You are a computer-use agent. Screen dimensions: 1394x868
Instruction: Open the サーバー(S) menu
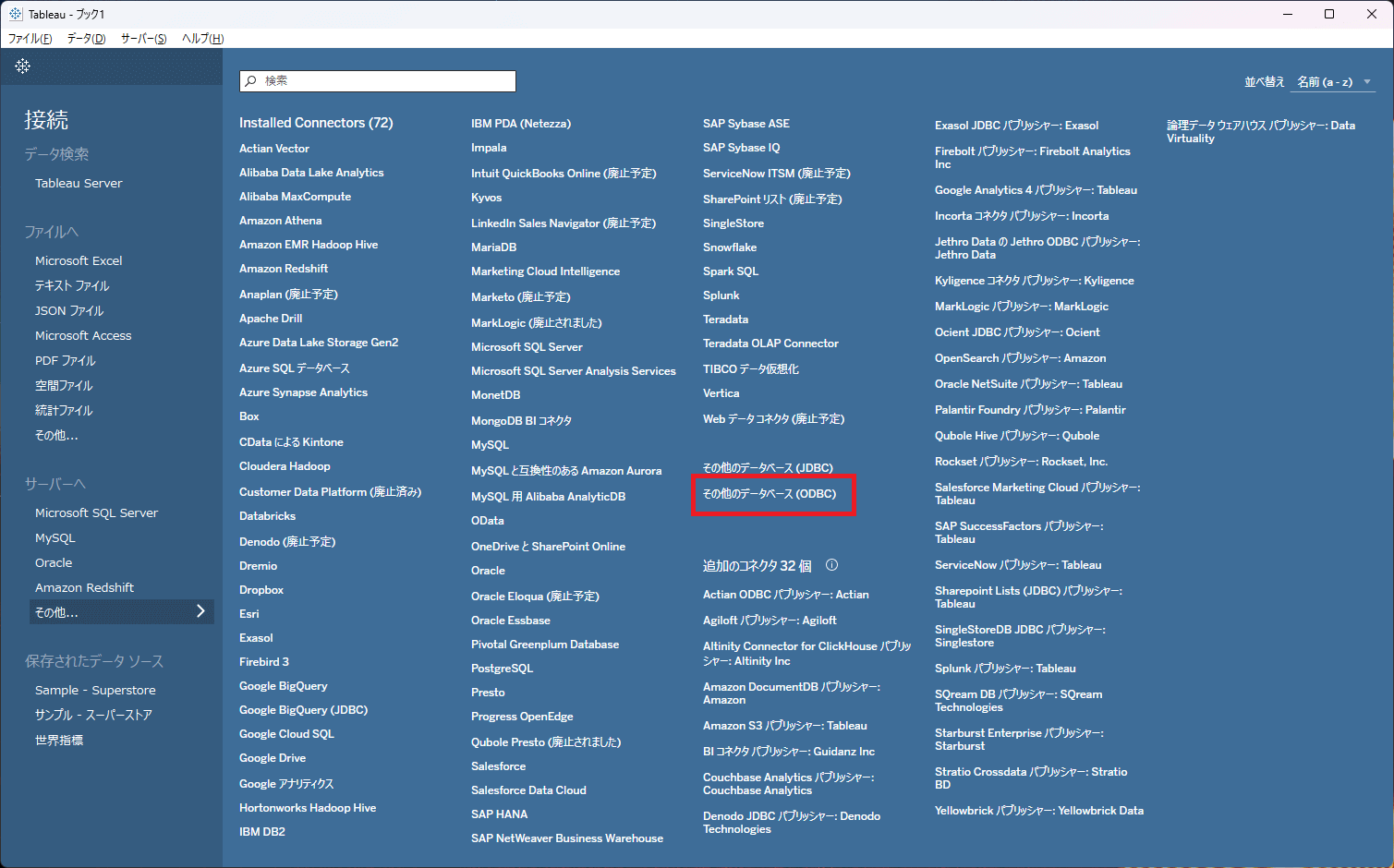click(x=143, y=39)
